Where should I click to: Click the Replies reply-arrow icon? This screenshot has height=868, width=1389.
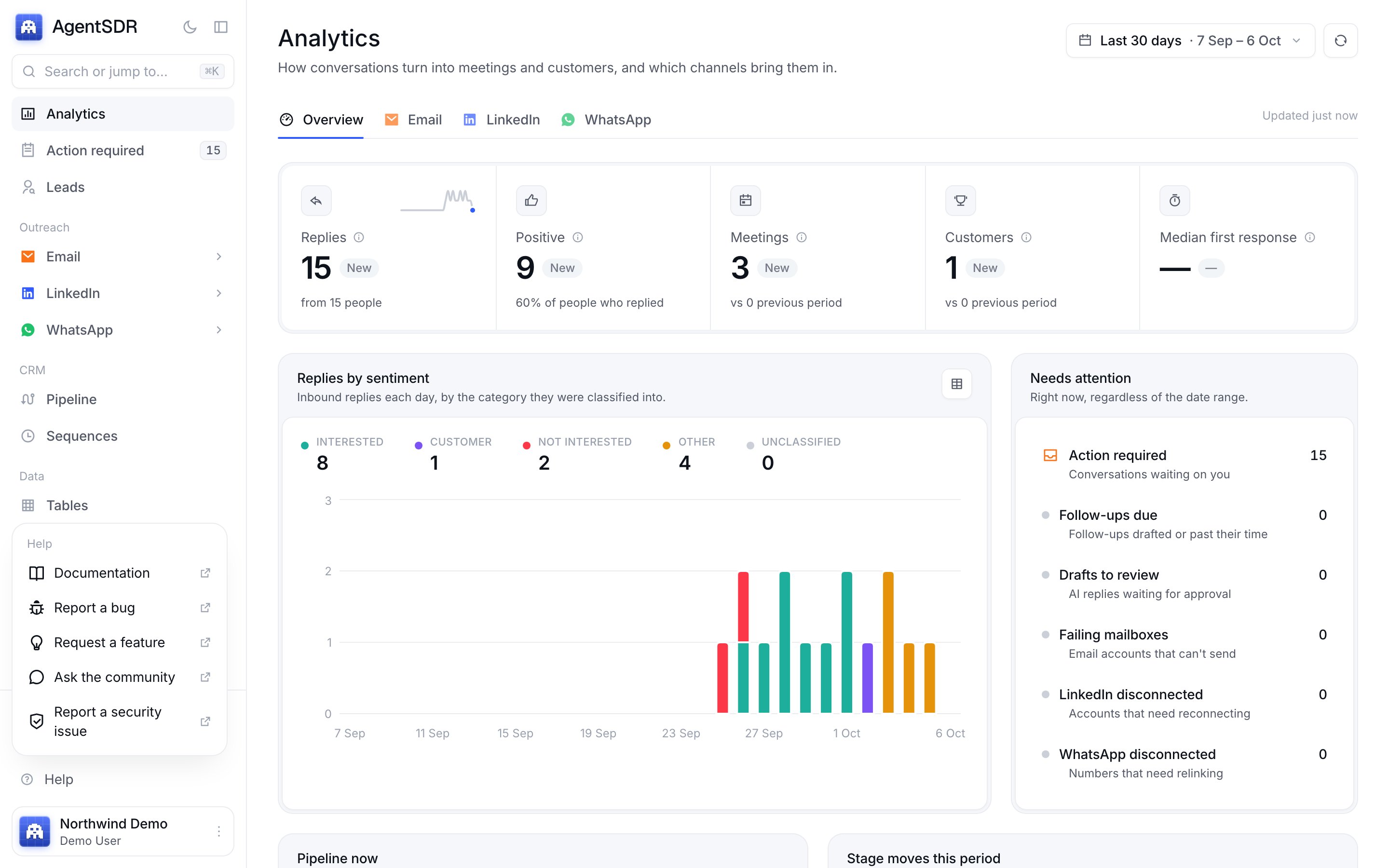coord(316,200)
